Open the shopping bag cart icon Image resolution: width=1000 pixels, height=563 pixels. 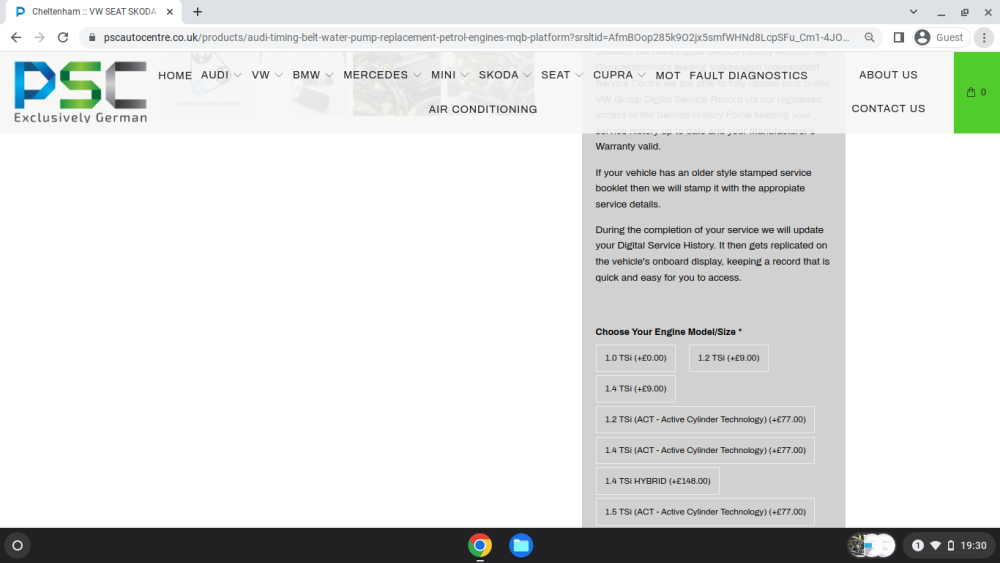coord(976,92)
